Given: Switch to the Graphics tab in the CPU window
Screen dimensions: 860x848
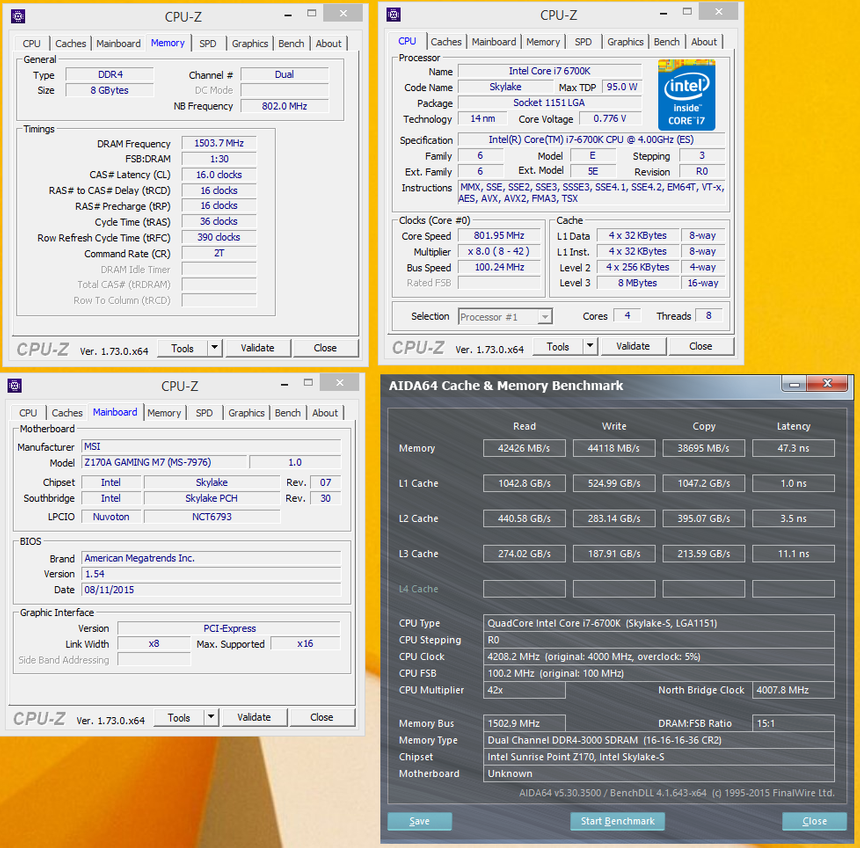Looking at the screenshot, I should tap(625, 42).
